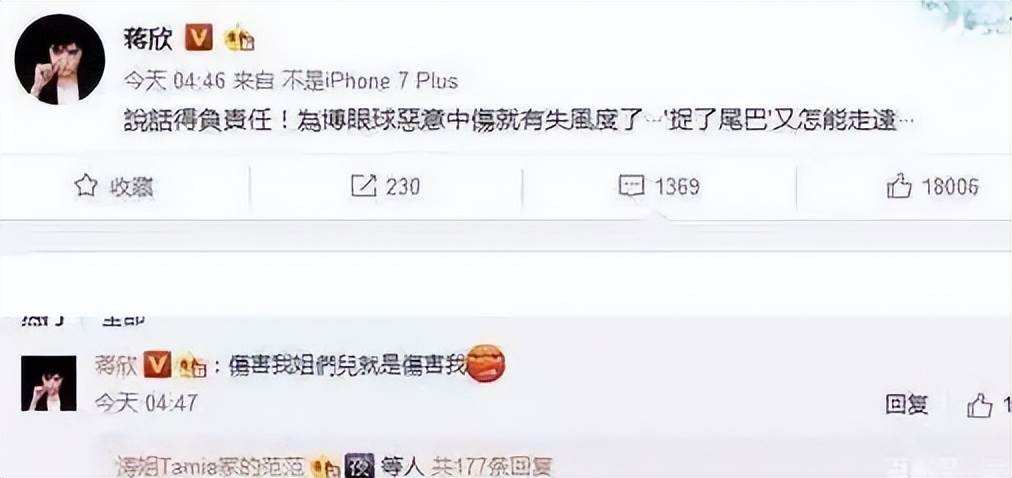Open comments via the icon showing 1369
This screenshot has width=1012, height=478.
(x=631, y=186)
